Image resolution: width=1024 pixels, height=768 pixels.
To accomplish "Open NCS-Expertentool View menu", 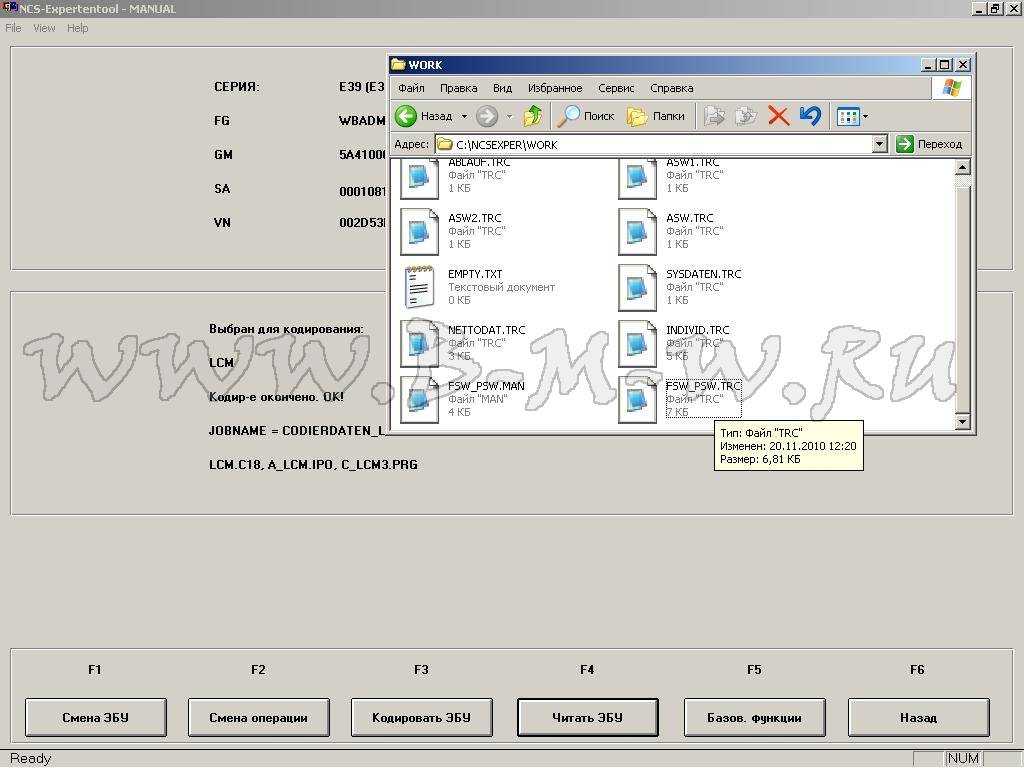I will 44,28.
